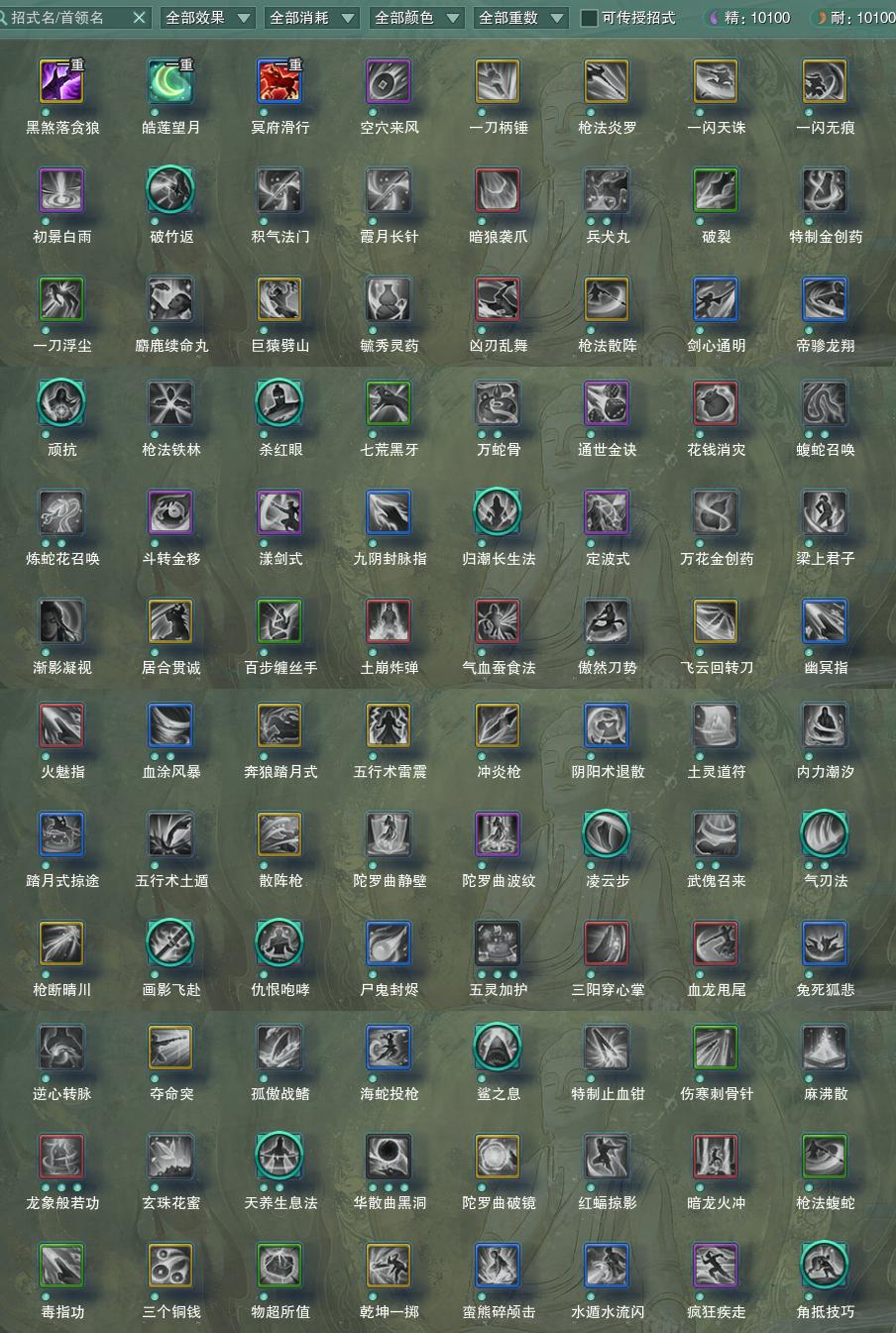Click the 巨猿劈山 skill icon
This screenshot has height=1333, width=896.
[x=280, y=299]
